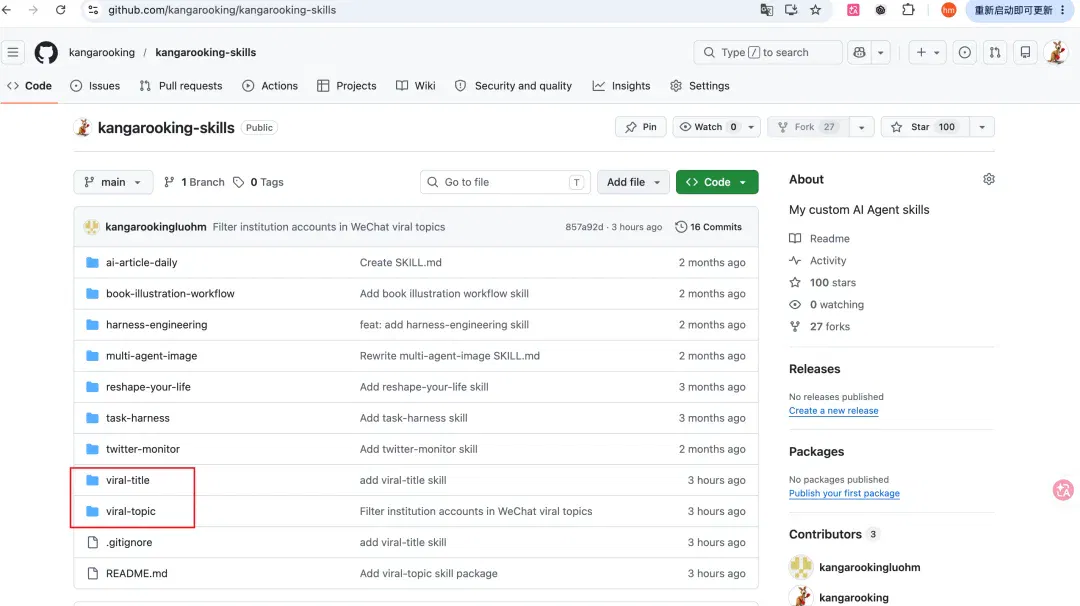This screenshot has height=606, width=1080.
Task: Star the repository
Action: [x=925, y=127]
